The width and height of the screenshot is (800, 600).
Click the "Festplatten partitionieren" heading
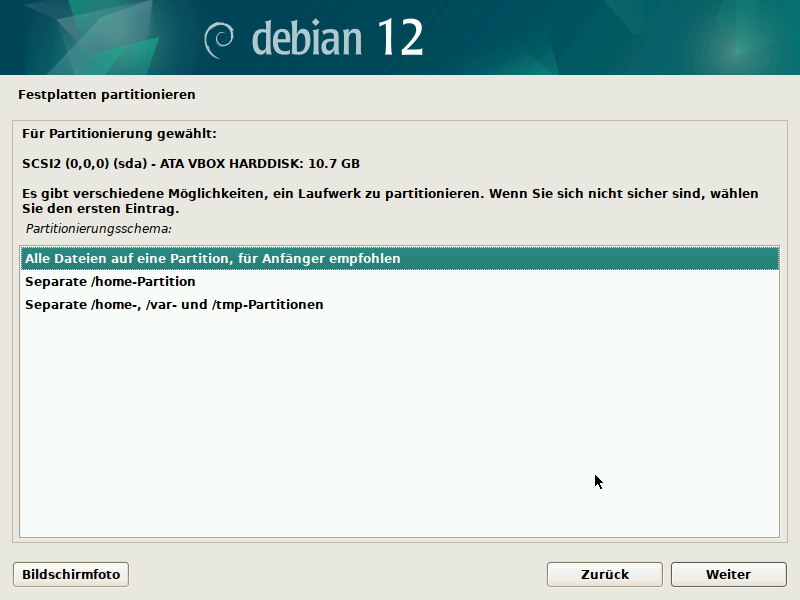(x=105, y=94)
